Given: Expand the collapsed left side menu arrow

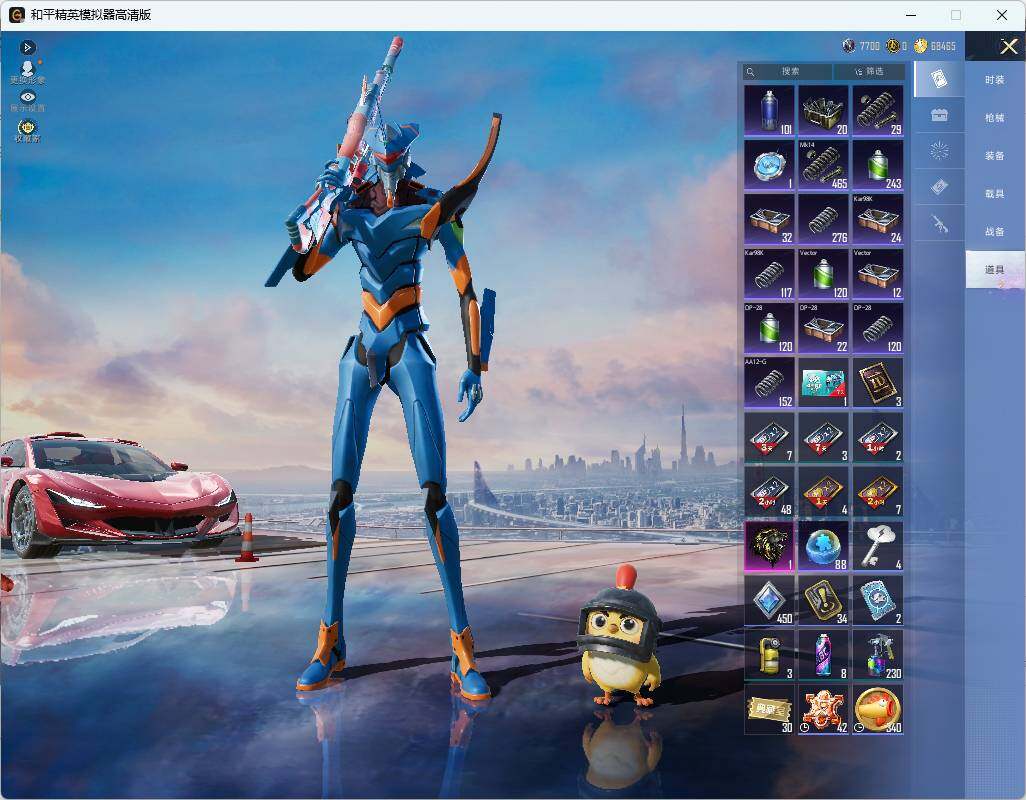Looking at the screenshot, I should point(27,47).
